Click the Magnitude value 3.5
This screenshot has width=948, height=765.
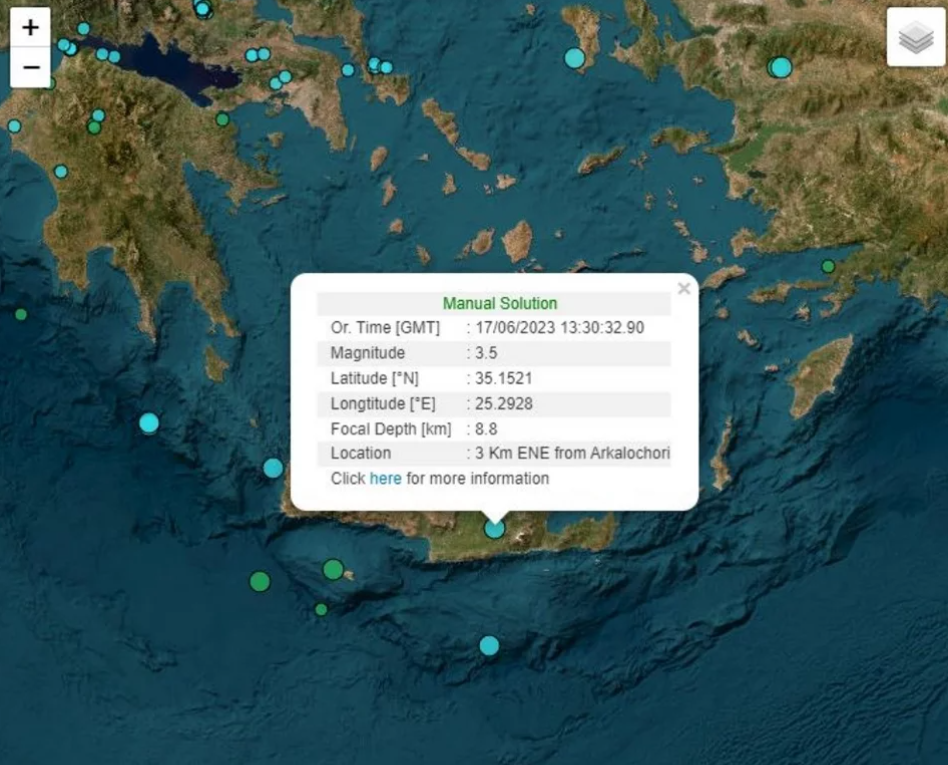[x=486, y=353]
